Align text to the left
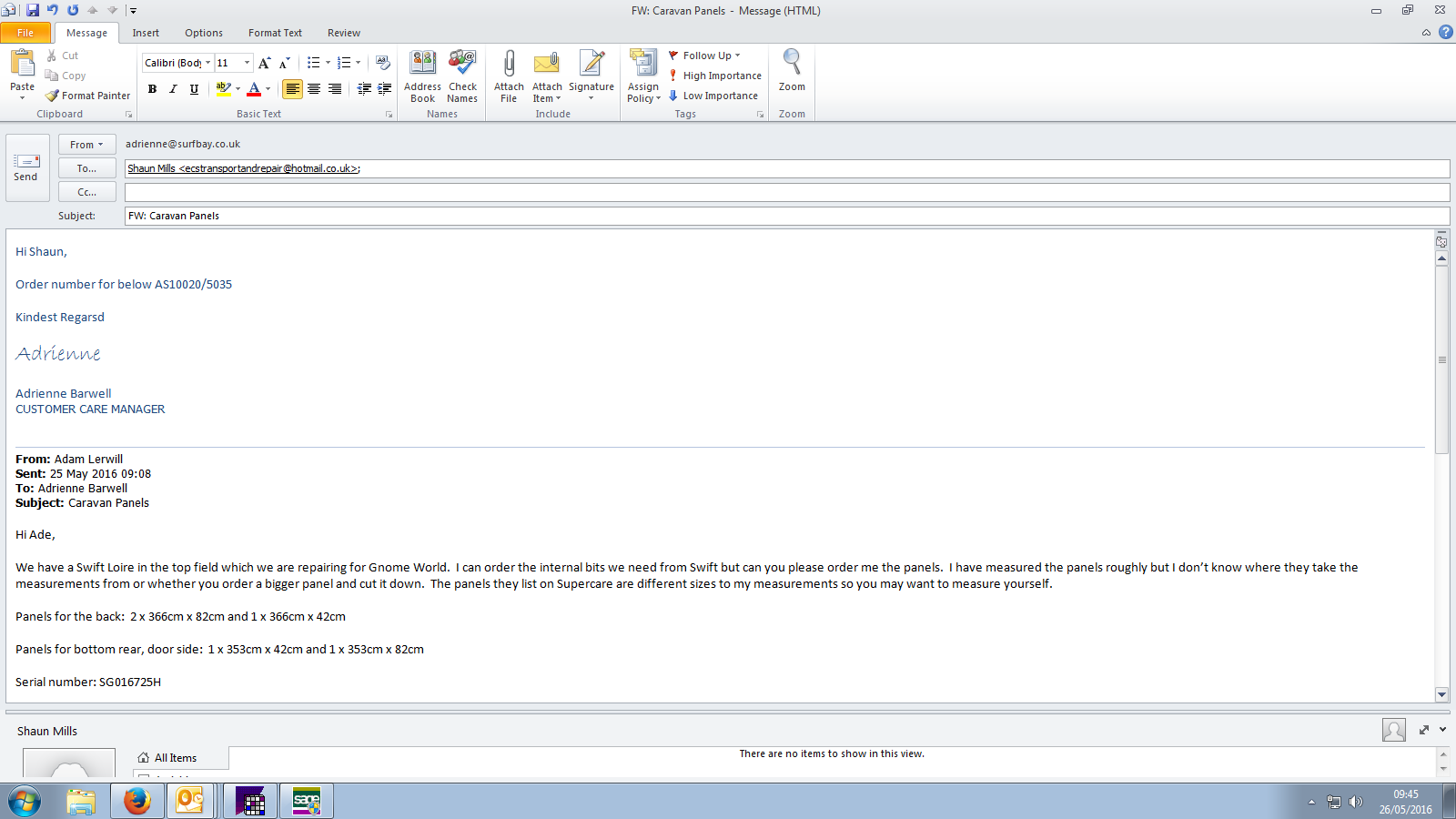The image size is (1456, 819). pyautogui.click(x=292, y=89)
